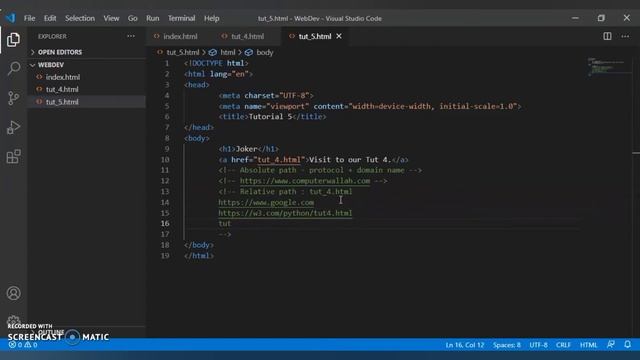Screen dimensions: 640x360
Task: Click the body breadcrumb item
Action: 264,52
